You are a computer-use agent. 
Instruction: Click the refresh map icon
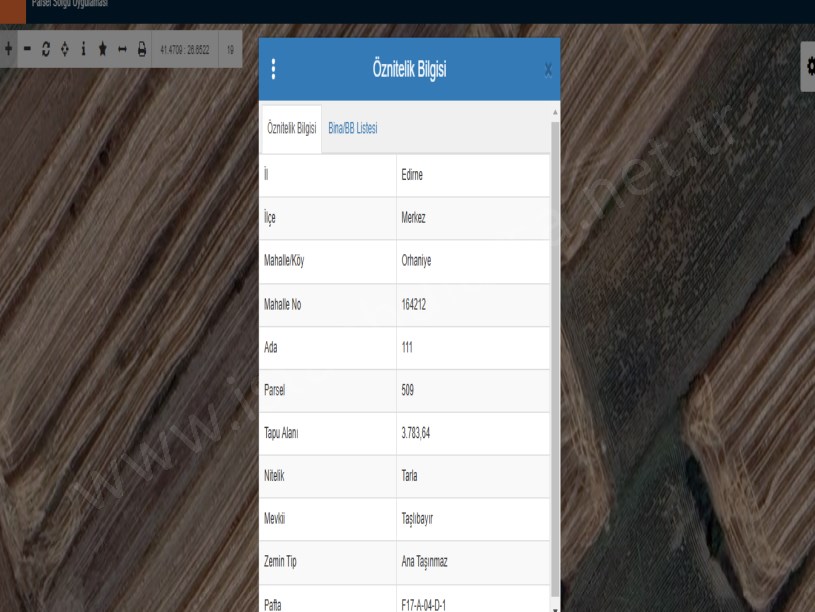point(47,49)
